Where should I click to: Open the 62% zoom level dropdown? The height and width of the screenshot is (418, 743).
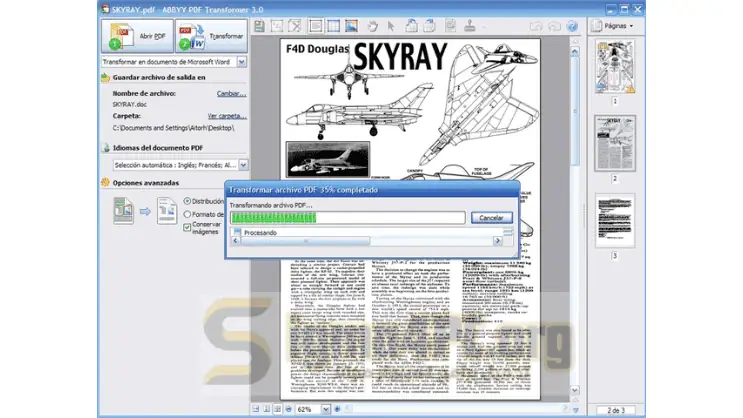click(x=326, y=409)
